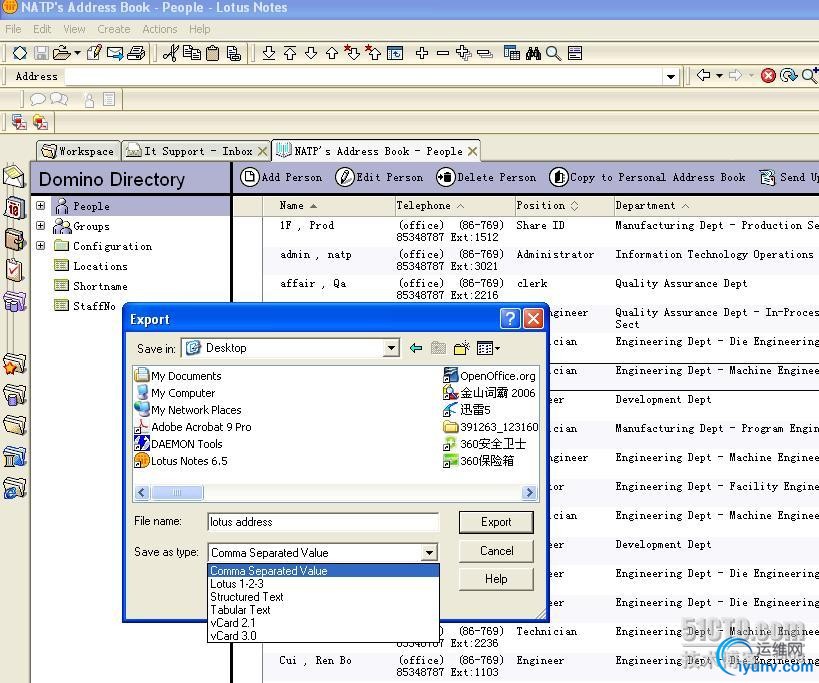Click the Send mail toolbar icon
This screenshot has height=683, width=819.
(115, 53)
